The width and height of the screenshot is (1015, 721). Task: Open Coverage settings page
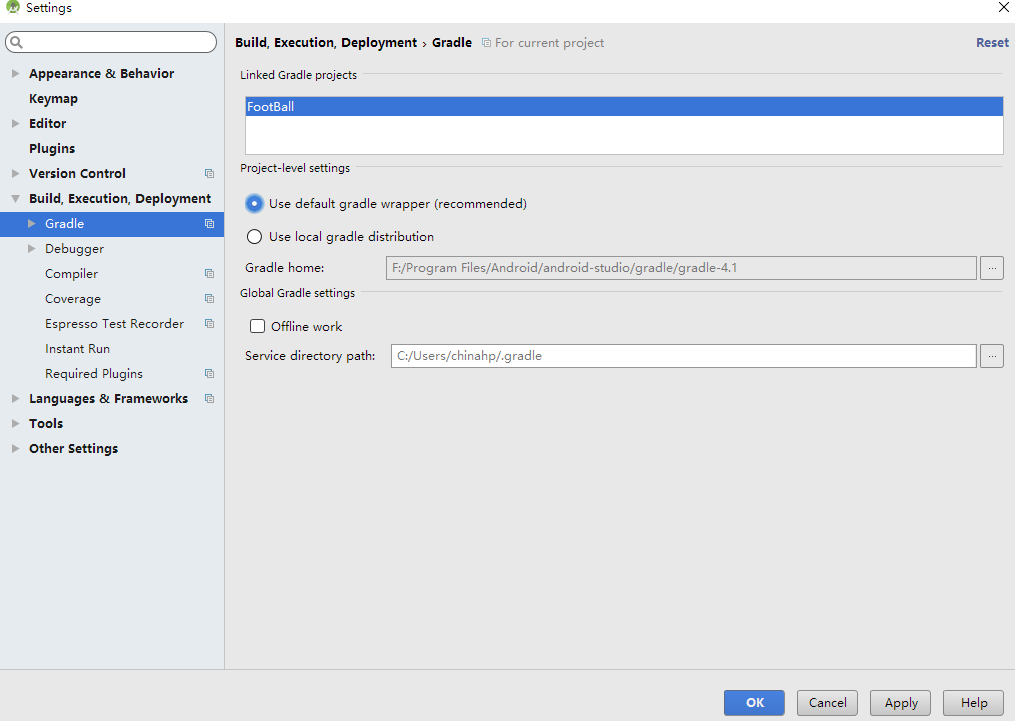tap(72, 299)
